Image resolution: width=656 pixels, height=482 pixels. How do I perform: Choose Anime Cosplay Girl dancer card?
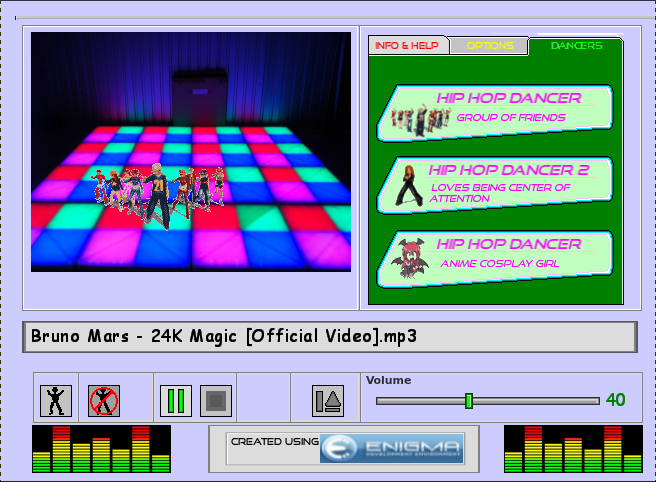(495, 259)
